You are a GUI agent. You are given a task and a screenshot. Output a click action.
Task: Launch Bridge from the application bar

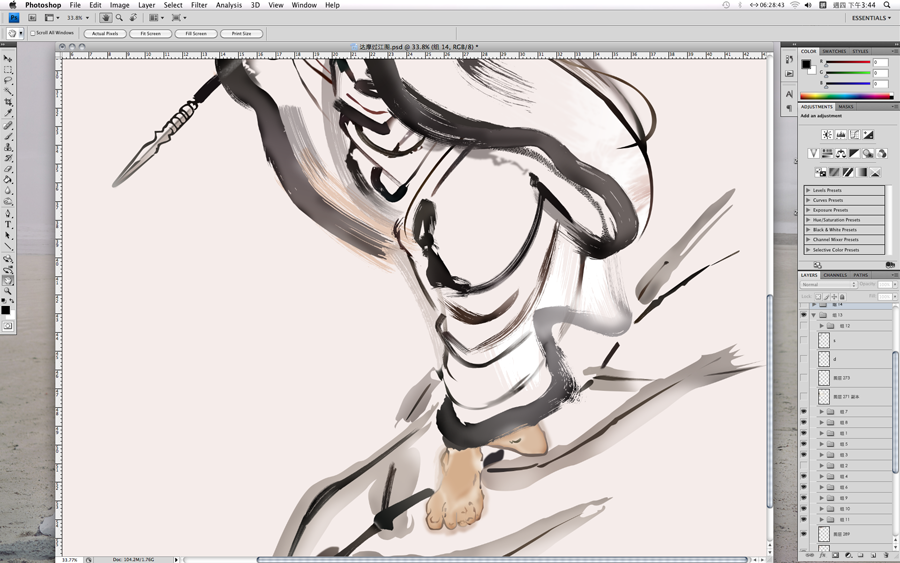32,18
